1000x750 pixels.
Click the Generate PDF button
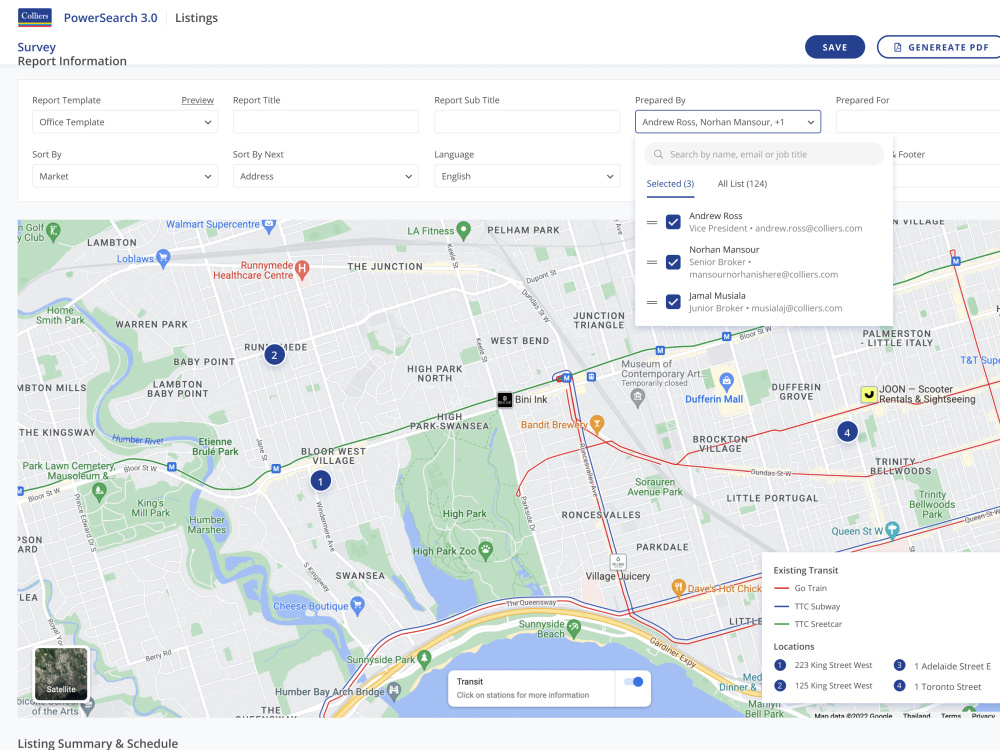click(940, 47)
